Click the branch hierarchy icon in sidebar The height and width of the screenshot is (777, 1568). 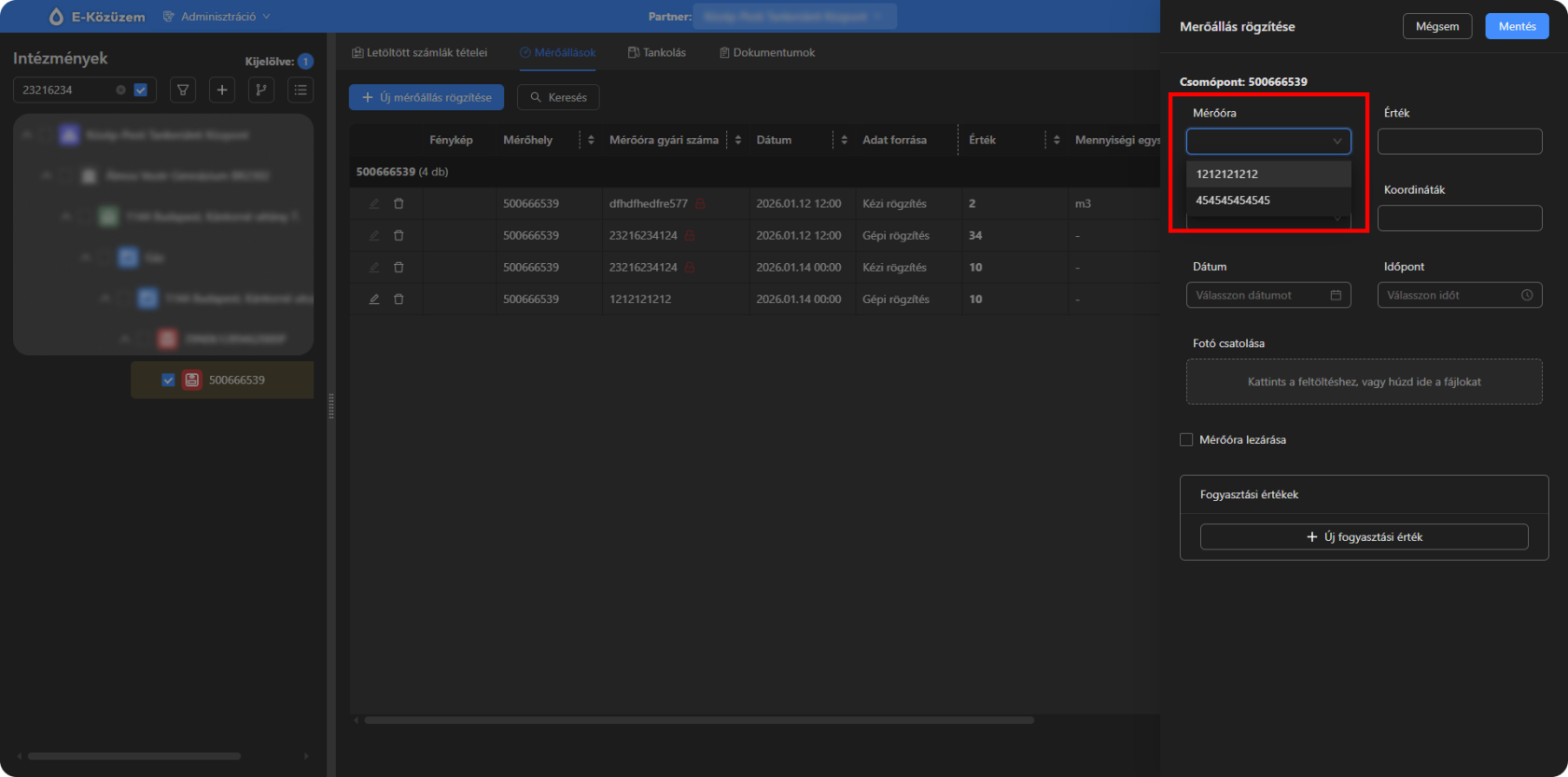pyautogui.click(x=261, y=90)
